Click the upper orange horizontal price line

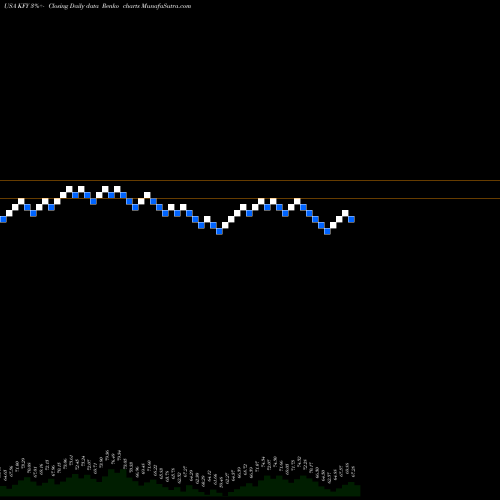coord(250,181)
